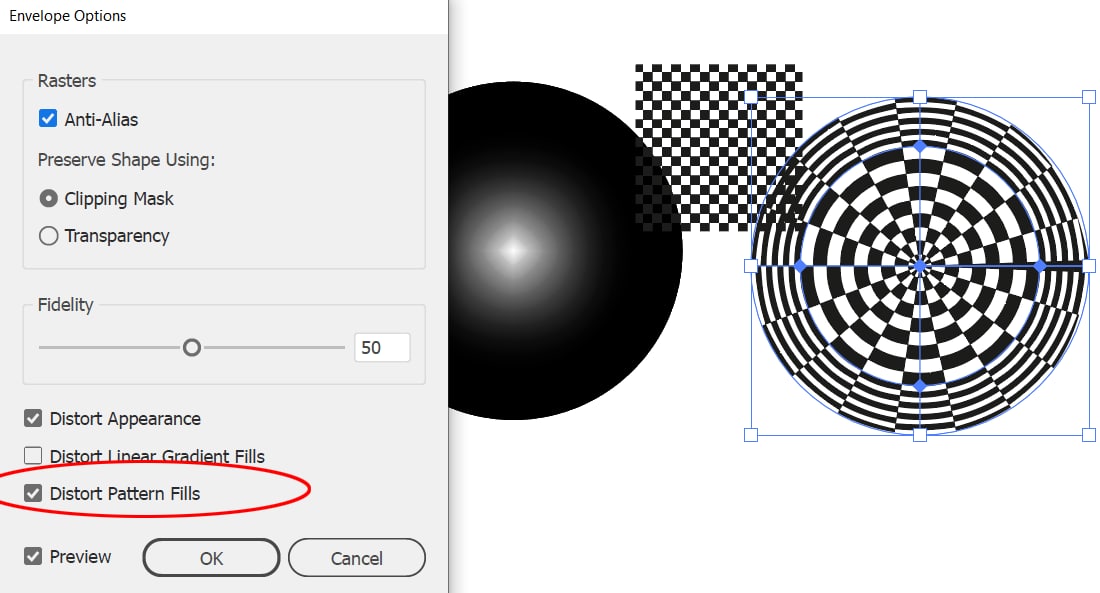
Task: Click the Fidelity slider handle
Action: (x=192, y=347)
